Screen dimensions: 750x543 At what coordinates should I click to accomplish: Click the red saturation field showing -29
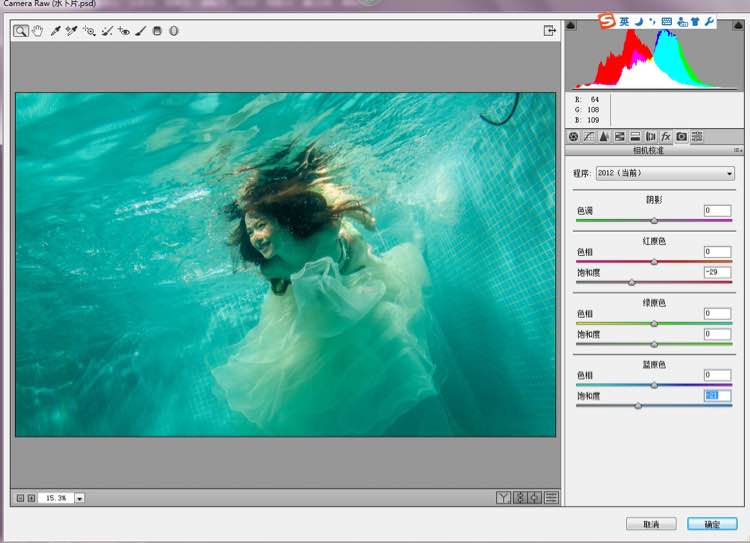point(717,272)
